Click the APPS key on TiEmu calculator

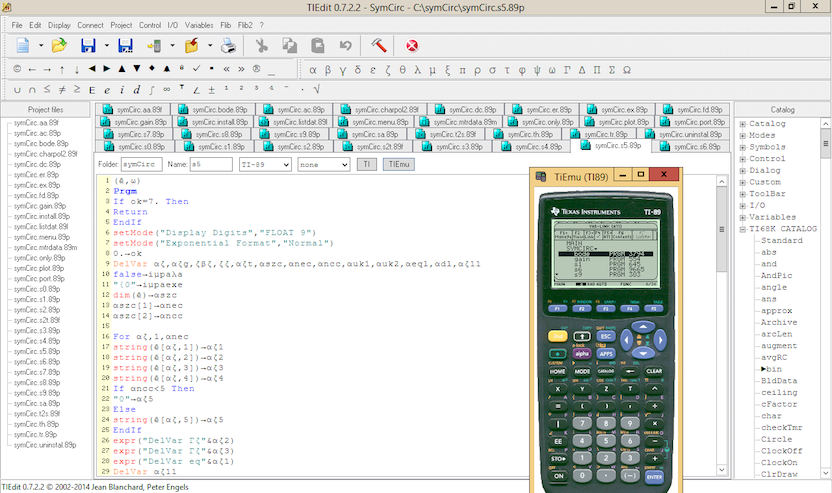pos(606,353)
